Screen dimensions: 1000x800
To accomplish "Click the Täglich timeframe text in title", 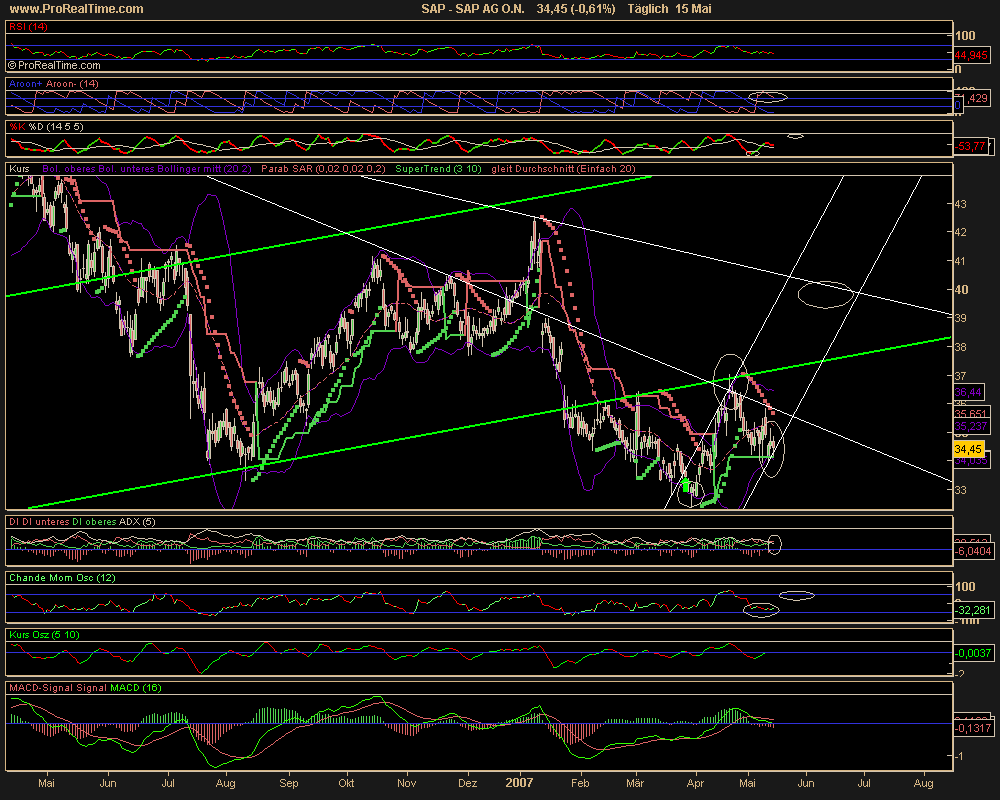I will click(650, 9).
